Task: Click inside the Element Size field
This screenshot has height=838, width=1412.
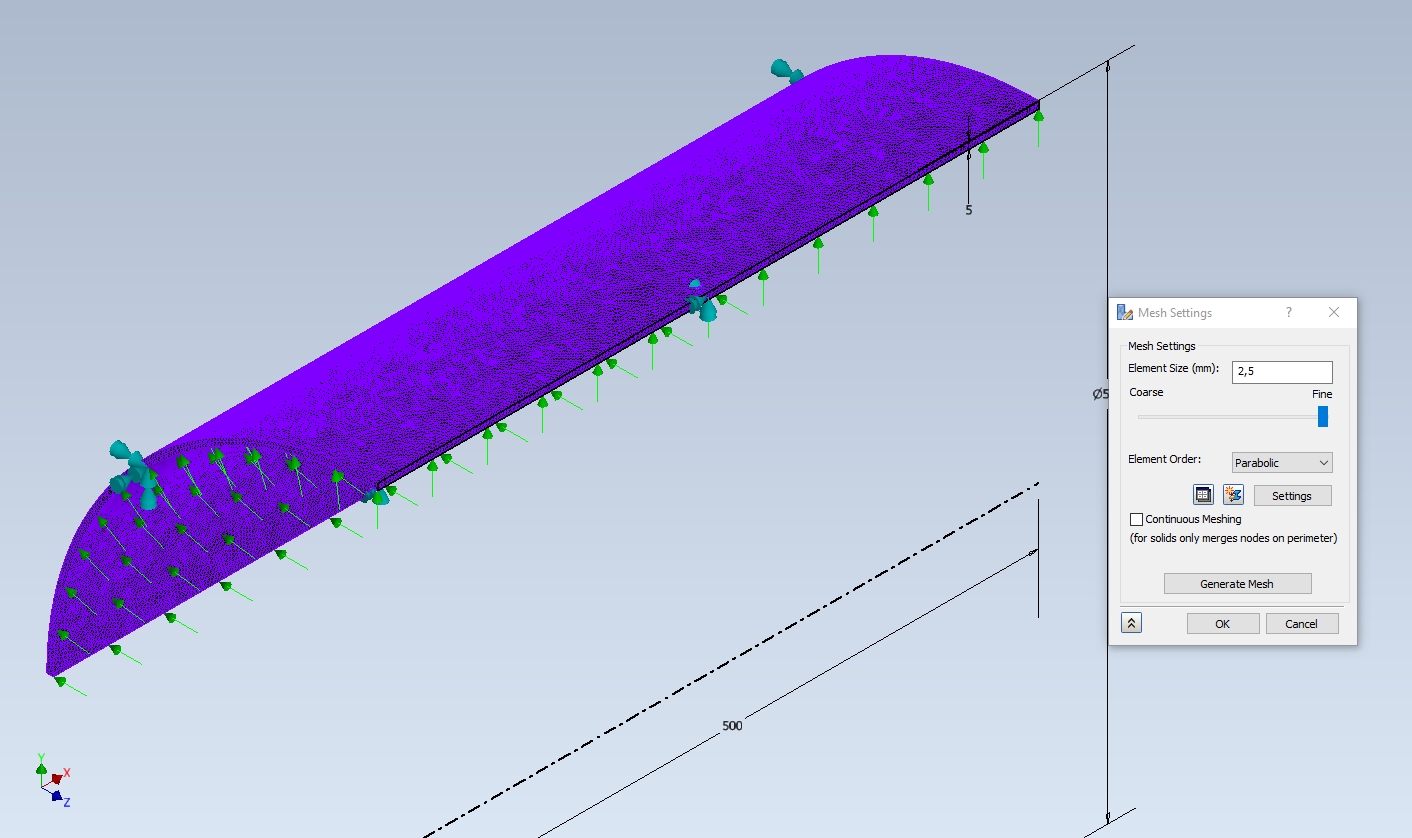Action: pyautogui.click(x=1281, y=371)
